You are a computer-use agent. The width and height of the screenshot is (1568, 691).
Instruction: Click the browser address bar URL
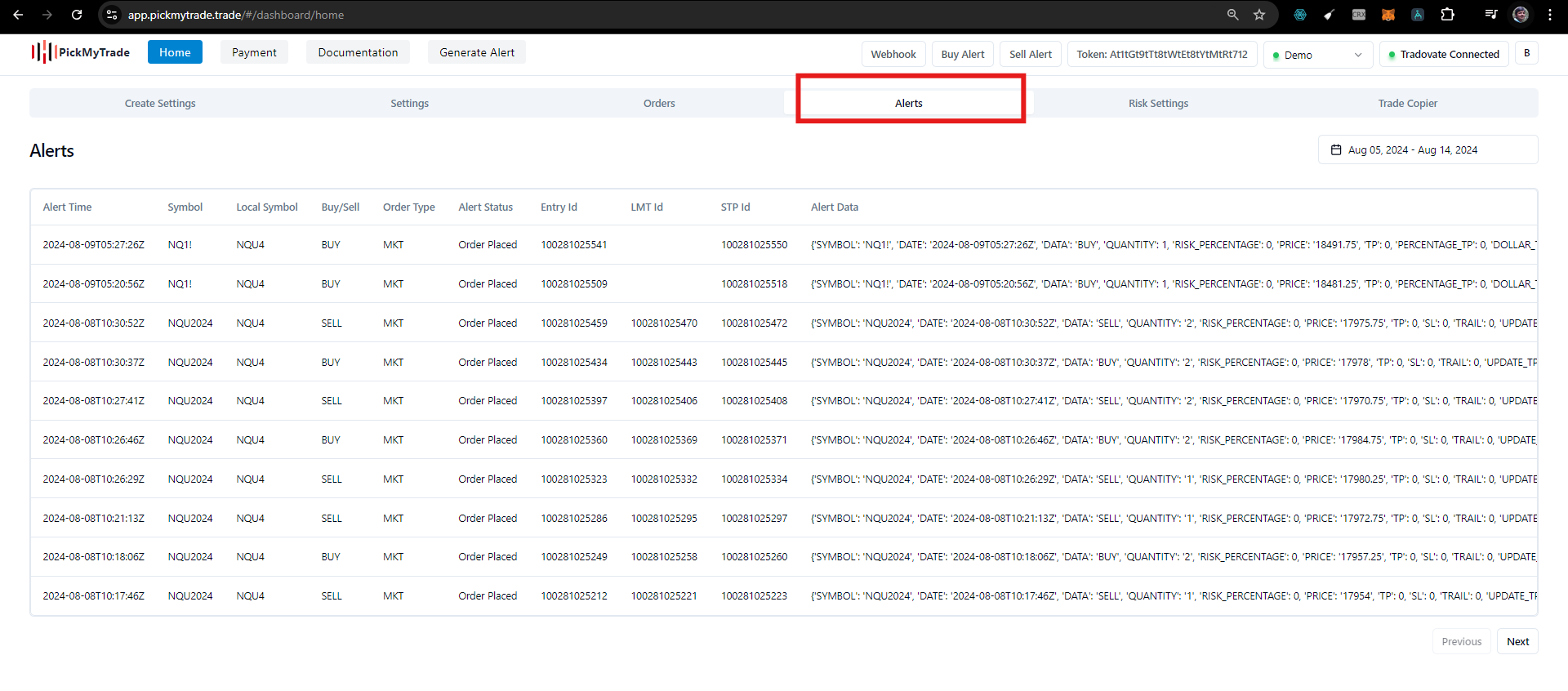click(x=236, y=15)
